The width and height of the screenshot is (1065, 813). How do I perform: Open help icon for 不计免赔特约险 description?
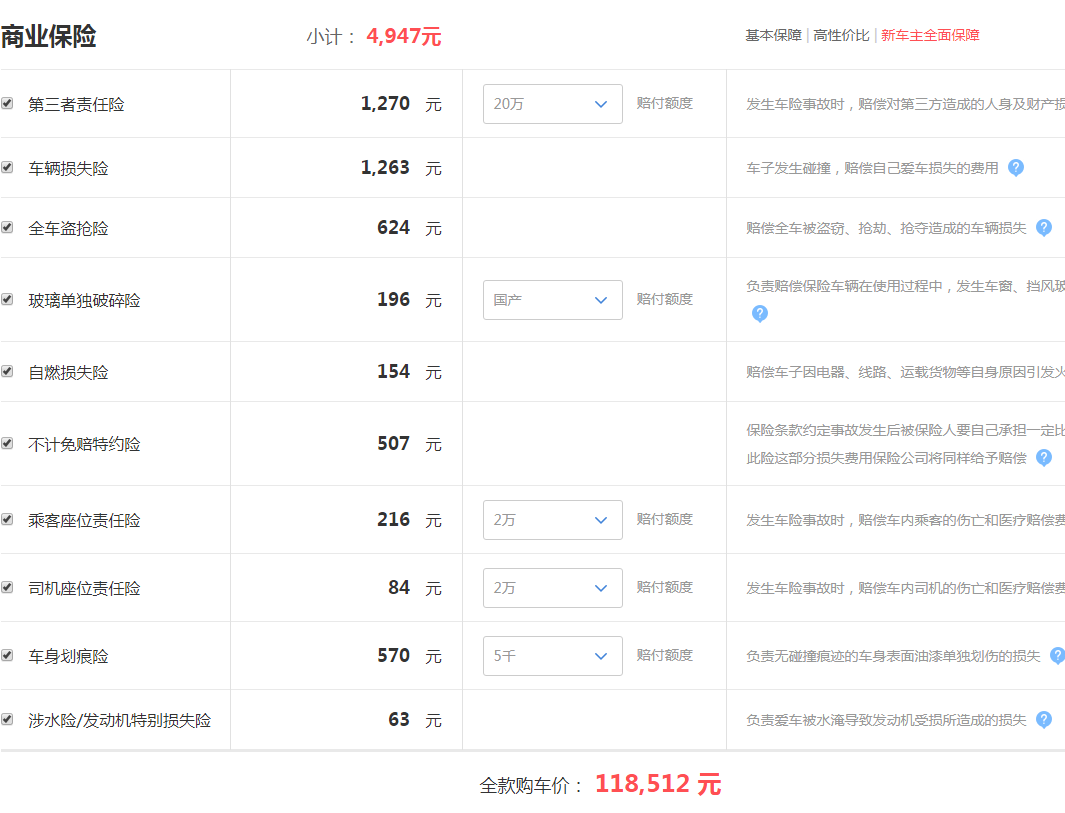point(1044,457)
